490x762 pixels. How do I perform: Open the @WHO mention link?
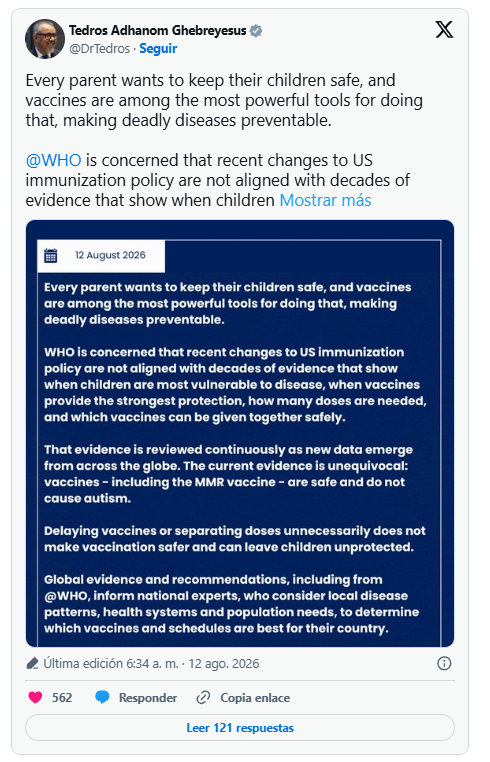click(53, 160)
